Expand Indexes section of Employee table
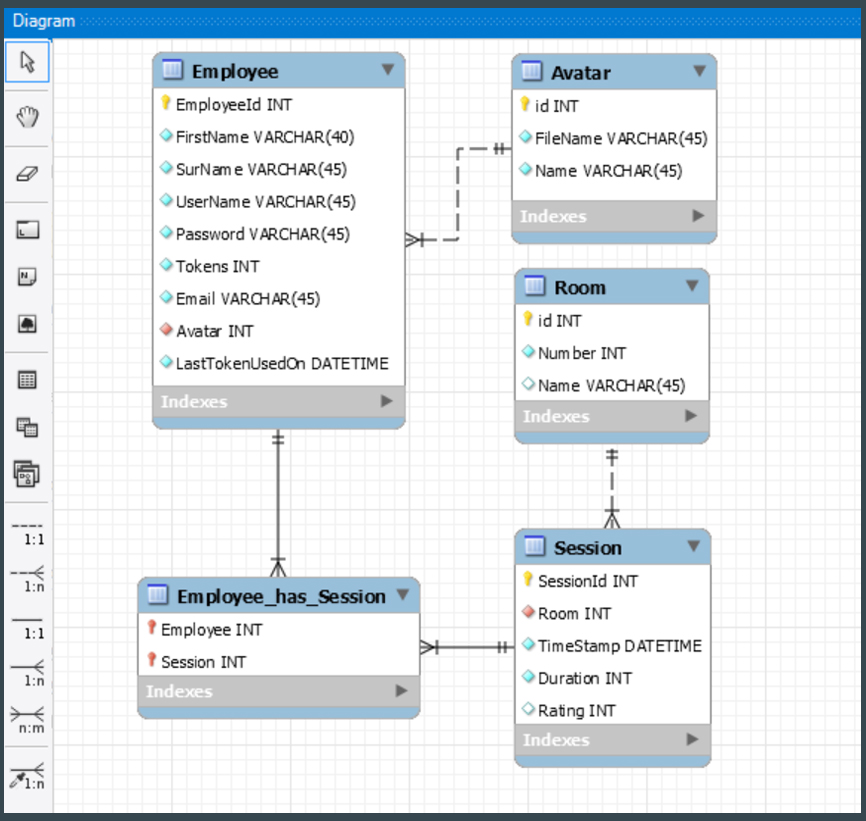 tap(387, 401)
